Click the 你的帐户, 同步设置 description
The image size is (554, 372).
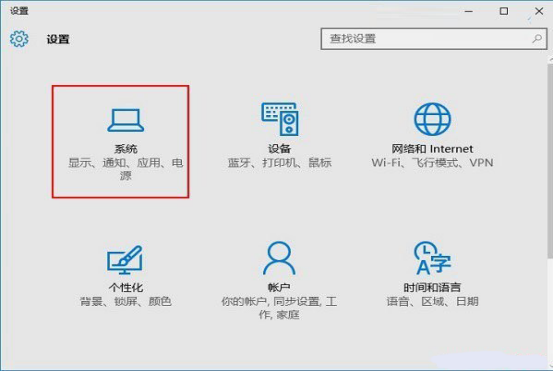pos(279,308)
